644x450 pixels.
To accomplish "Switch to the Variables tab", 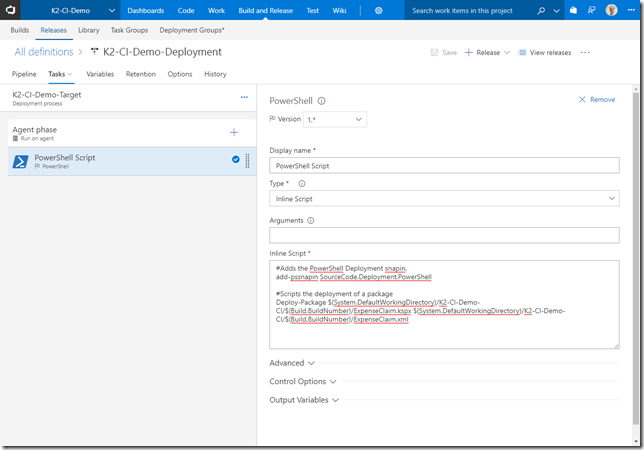I will point(100,74).
